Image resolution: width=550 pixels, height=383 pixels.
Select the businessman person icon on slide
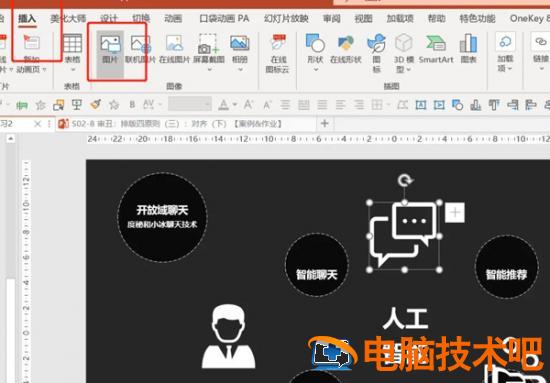[229, 337]
